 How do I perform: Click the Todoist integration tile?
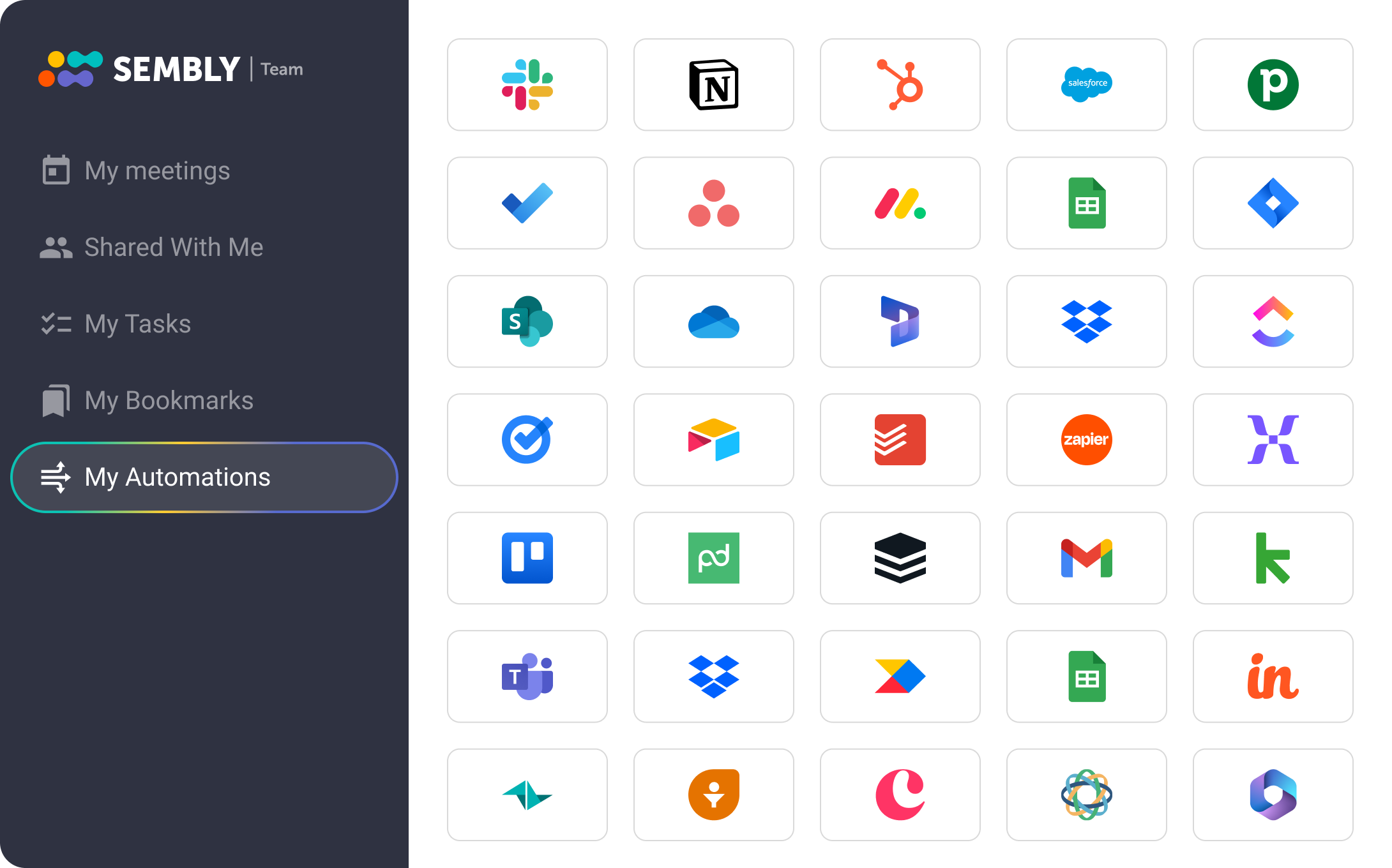pyautogui.click(x=900, y=440)
